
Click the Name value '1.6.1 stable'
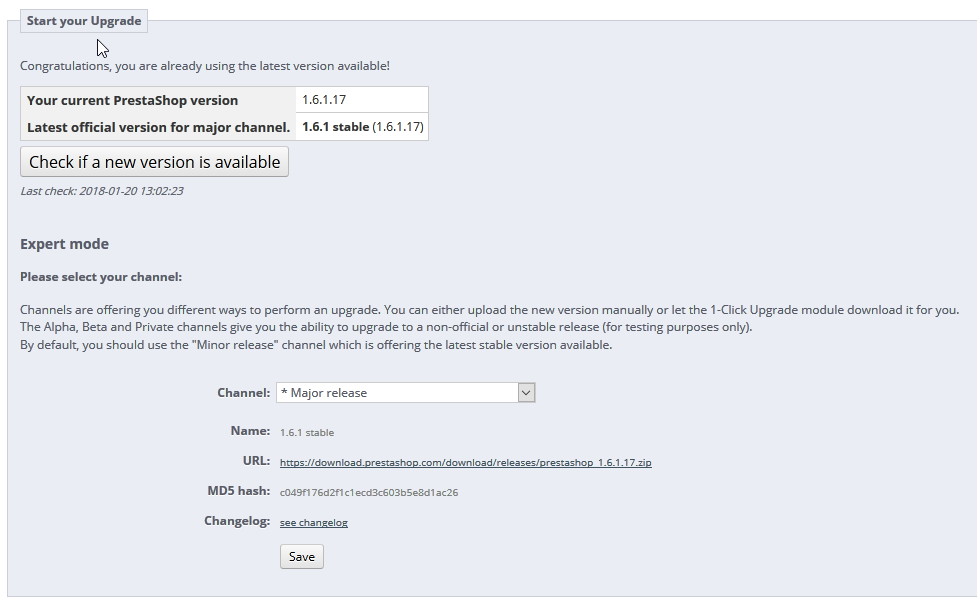306,433
